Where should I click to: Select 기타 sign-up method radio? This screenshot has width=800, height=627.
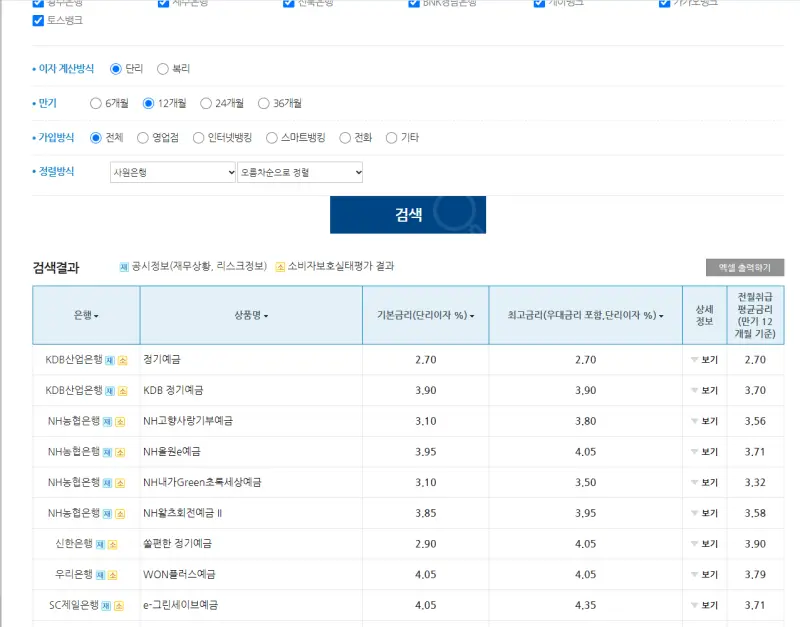[x=391, y=138]
